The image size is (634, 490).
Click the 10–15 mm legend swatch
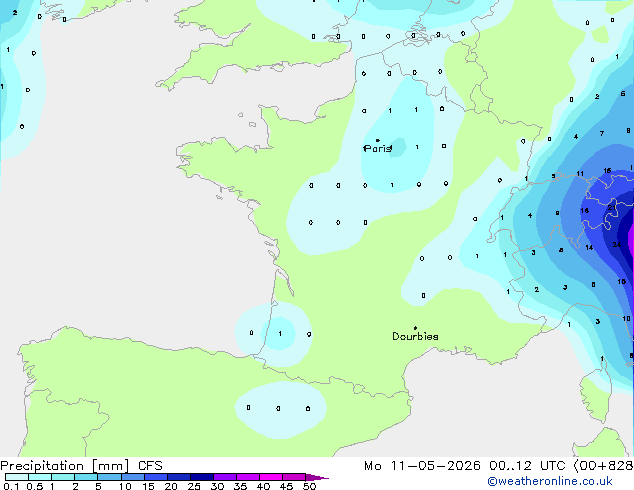pyautogui.click(x=133, y=477)
